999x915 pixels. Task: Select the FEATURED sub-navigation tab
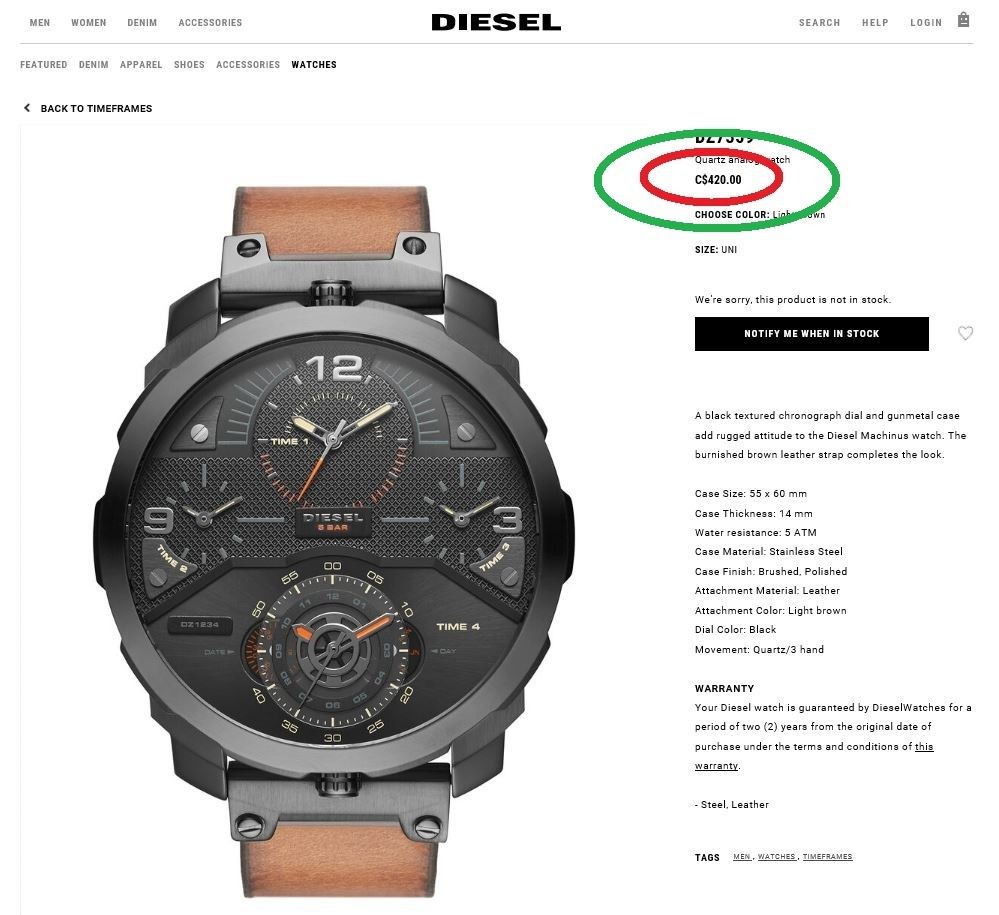[x=43, y=64]
